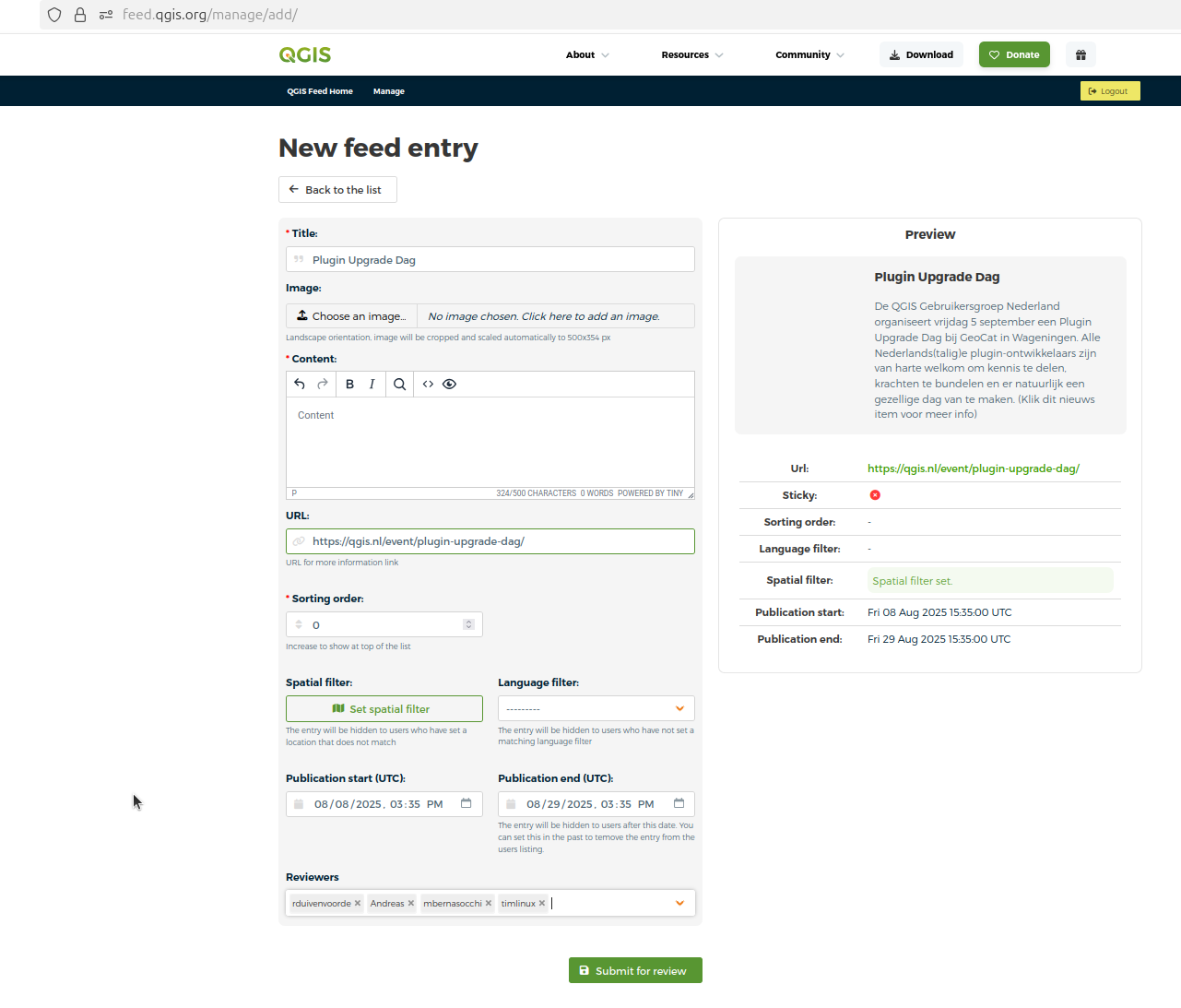Click into the Content editor area

pos(490,442)
